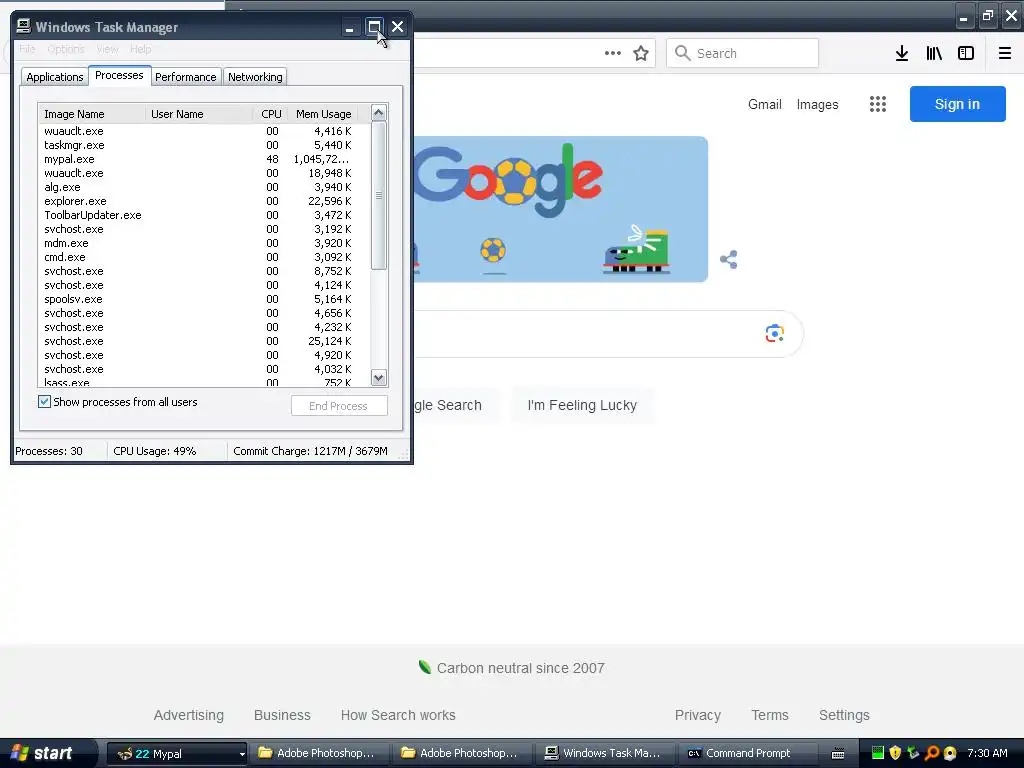The image size is (1024, 768).
Task: Click into the Google search input box
Action: (x=588, y=334)
